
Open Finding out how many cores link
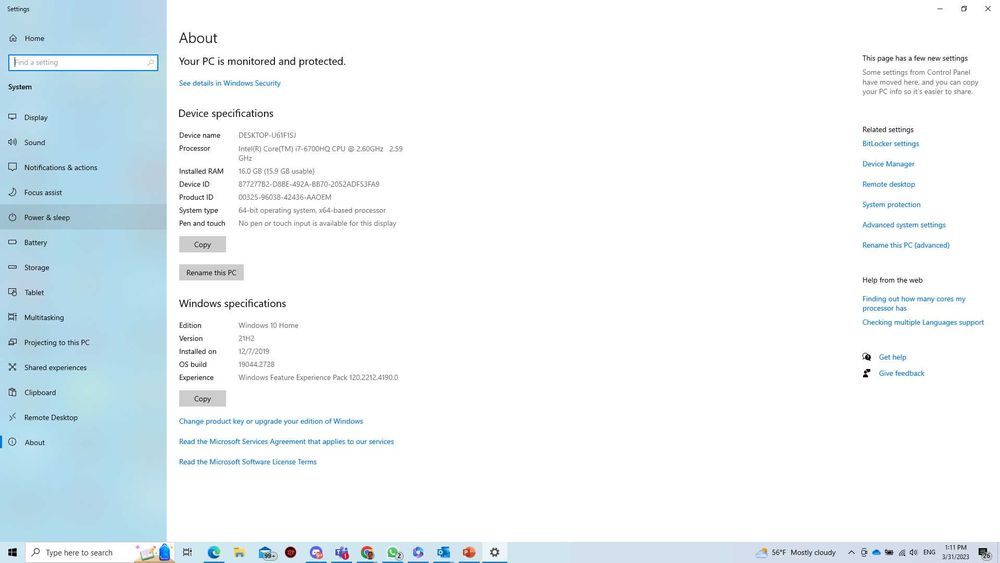(x=913, y=303)
